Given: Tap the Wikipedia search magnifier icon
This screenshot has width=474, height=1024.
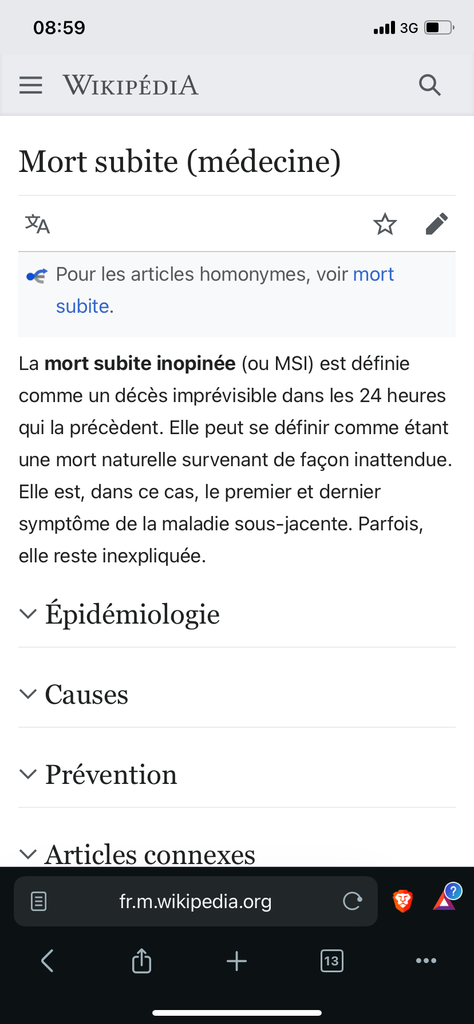Looking at the screenshot, I should point(430,86).
